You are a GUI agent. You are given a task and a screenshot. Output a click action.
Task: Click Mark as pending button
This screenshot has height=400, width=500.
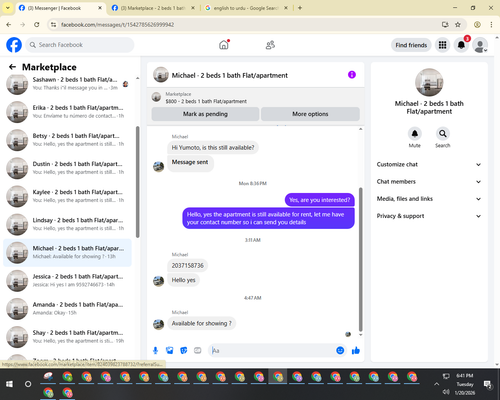(x=205, y=114)
